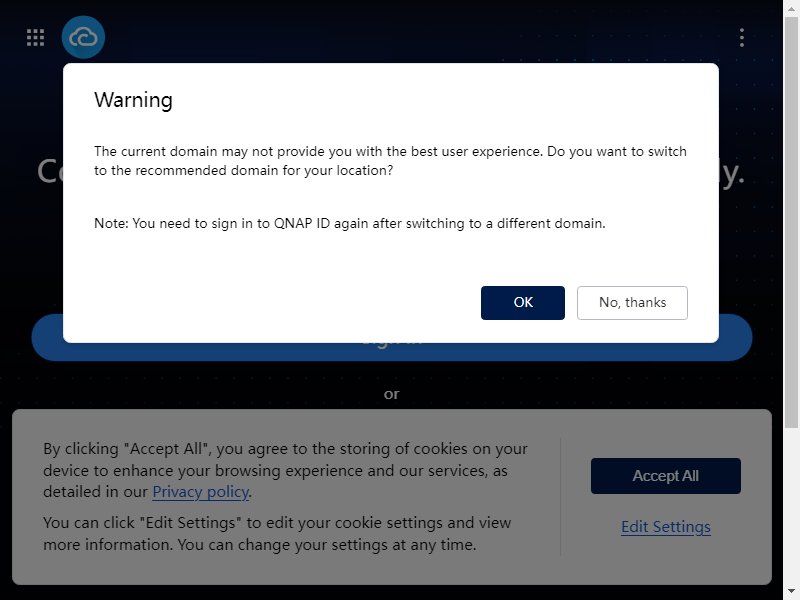This screenshot has height=600, width=800.
Task: Click the page vertical scrollbar thumb
Action: (791, 223)
